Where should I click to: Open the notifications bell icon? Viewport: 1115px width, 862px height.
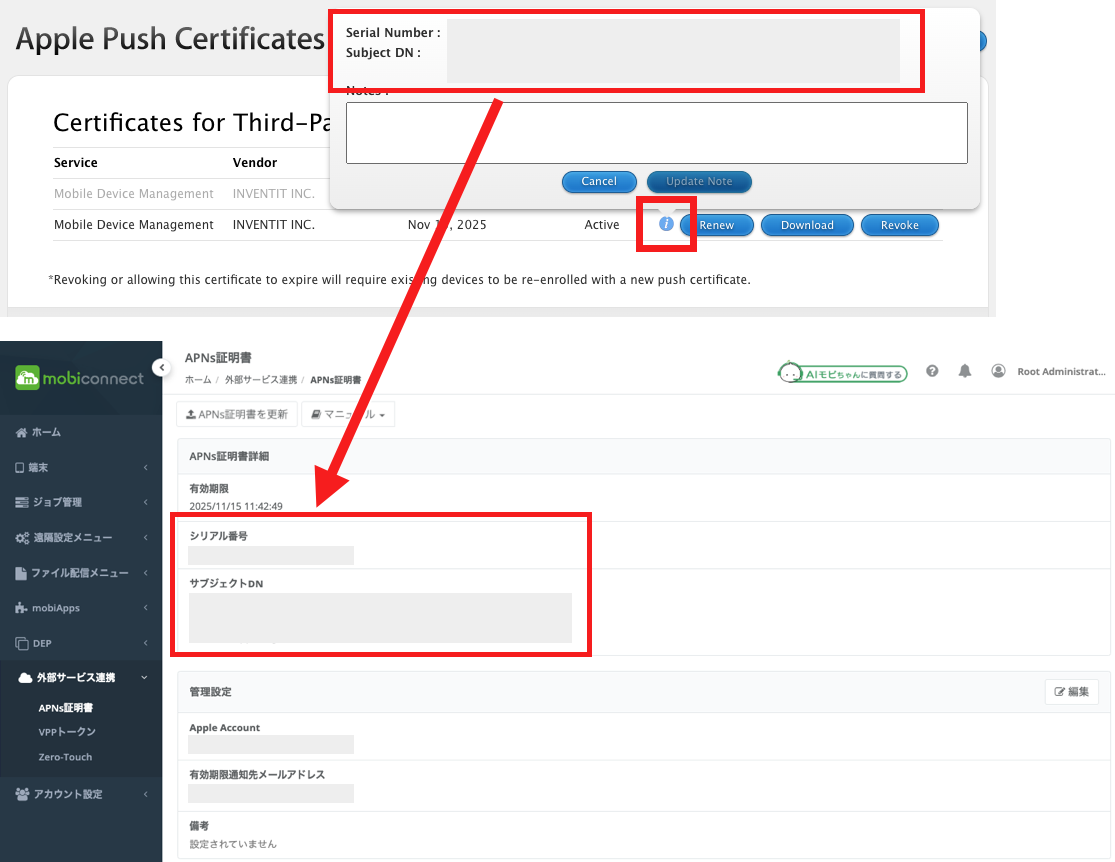[964, 371]
